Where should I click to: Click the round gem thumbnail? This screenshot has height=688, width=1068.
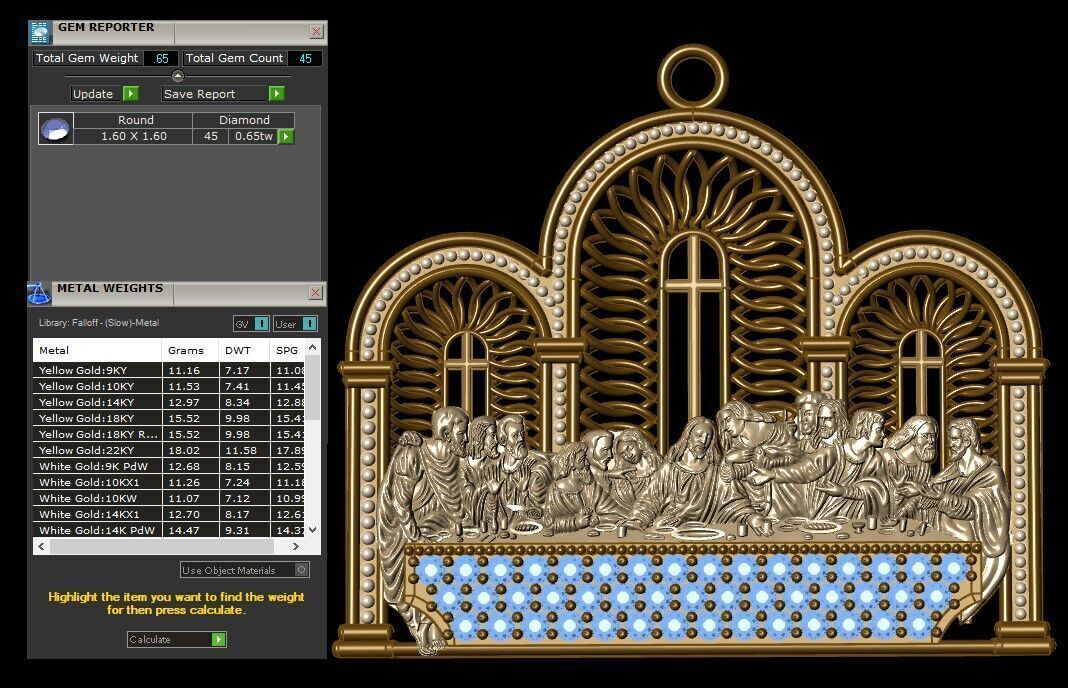tap(56, 128)
